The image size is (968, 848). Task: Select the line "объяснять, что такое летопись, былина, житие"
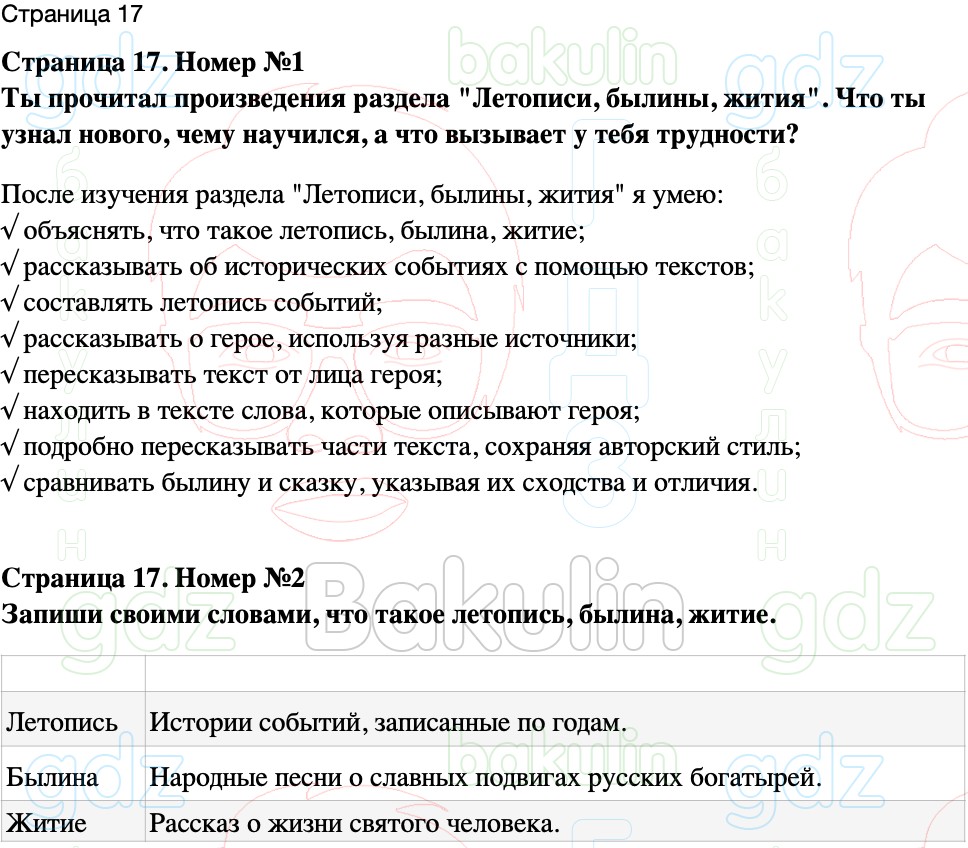click(x=293, y=231)
